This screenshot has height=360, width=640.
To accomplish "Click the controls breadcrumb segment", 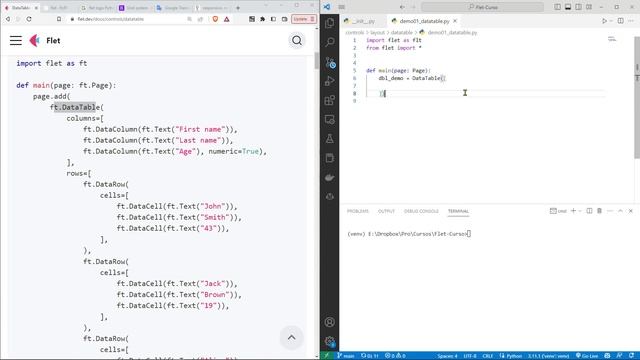I will pos(354,32).
